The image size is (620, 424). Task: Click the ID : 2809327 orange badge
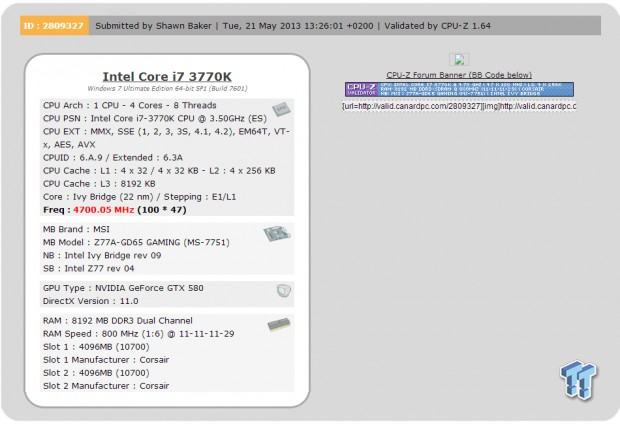pyautogui.click(x=54, y=26)
